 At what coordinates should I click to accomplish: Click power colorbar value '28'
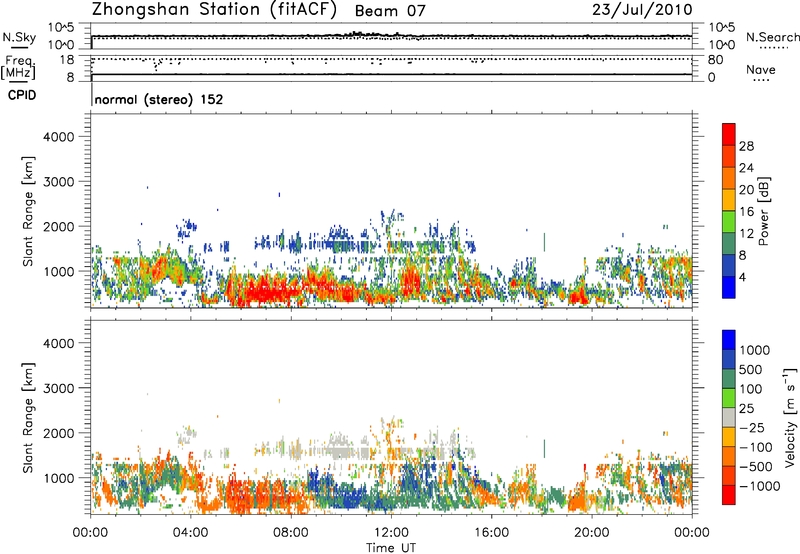[x=746, y=146]
